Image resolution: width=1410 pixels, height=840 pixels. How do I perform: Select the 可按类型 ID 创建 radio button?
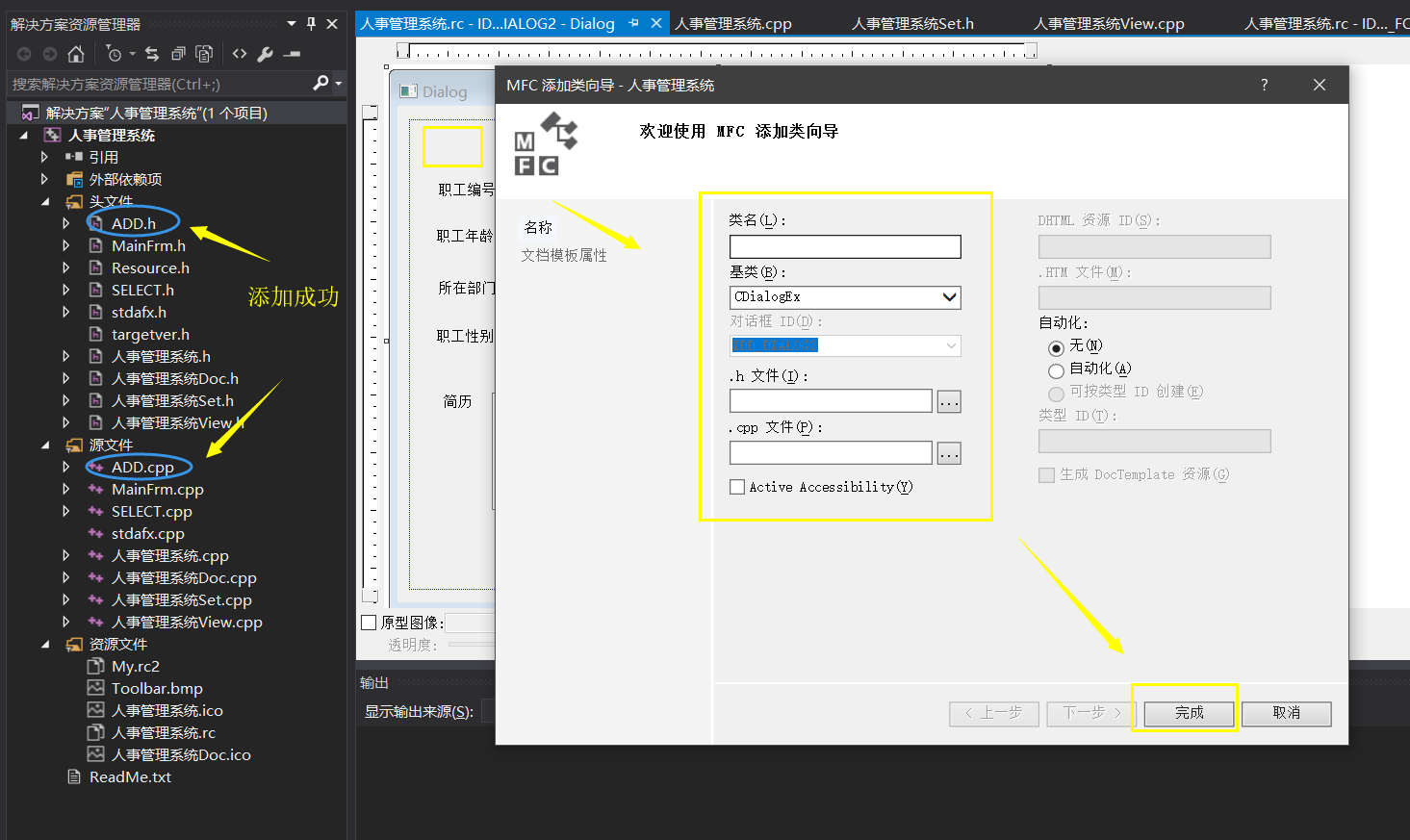tap(1056, 394)
